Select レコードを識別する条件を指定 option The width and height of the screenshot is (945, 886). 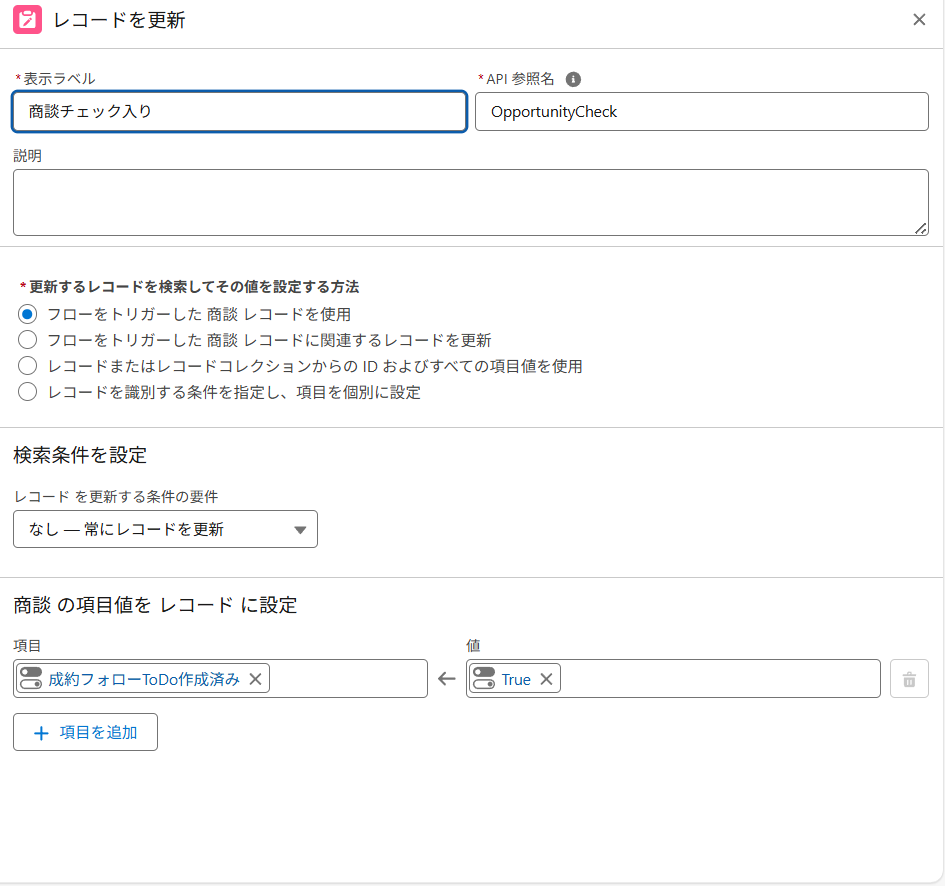28,392
